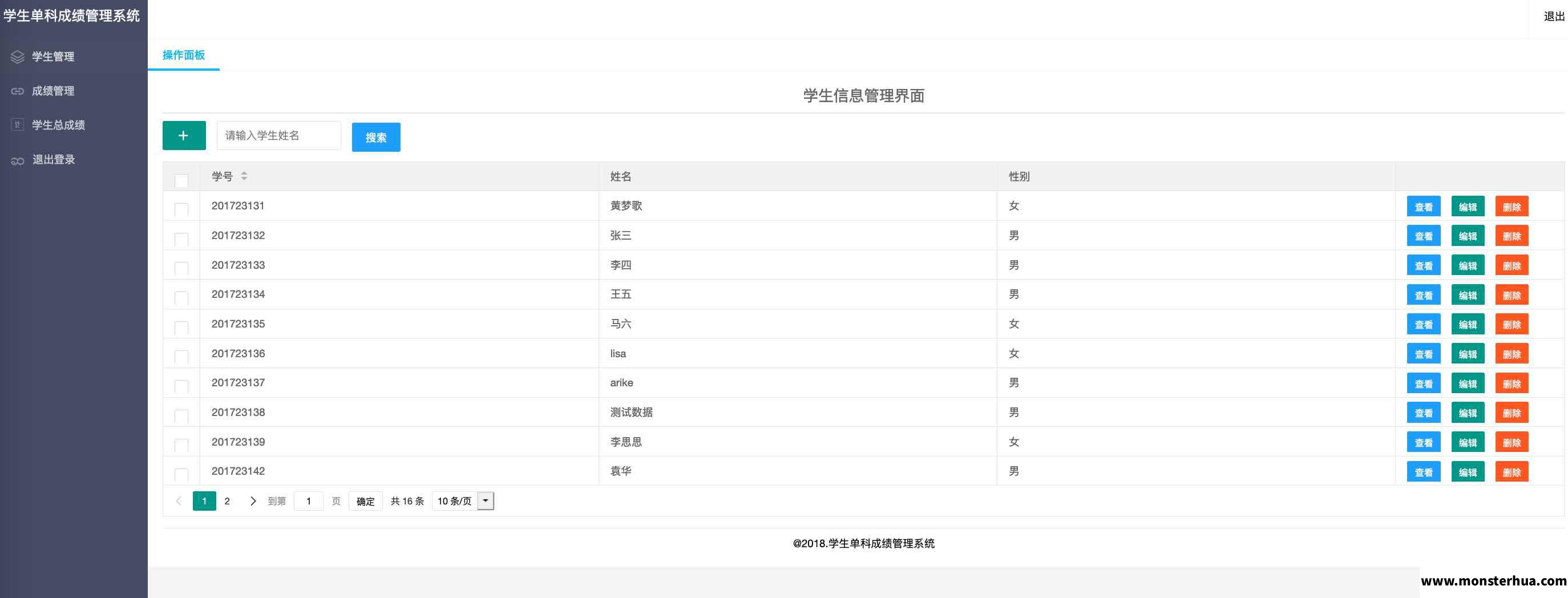This screenshot has height=598, width=1568.
Task: Focus the 请输入学生姓名 search field
Action: tap(279, 135)
